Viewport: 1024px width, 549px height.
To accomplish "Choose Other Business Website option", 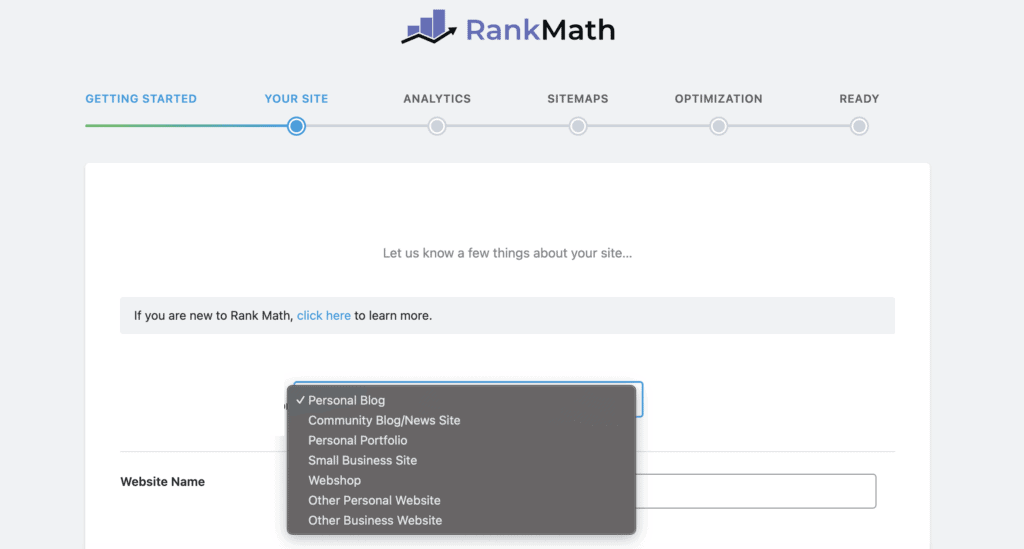I will coord(461,520).
